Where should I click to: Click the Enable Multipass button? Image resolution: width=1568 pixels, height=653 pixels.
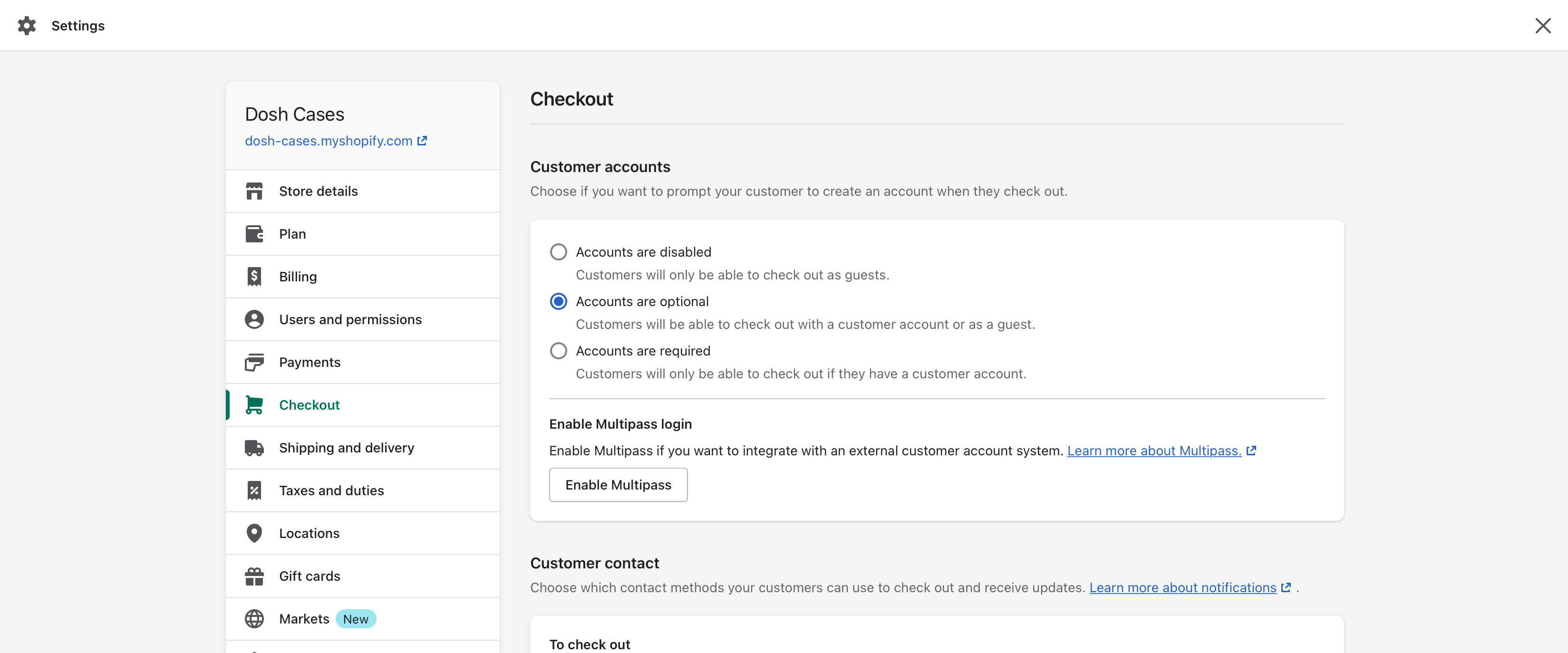pyautogui.click(x=618, y=484)
